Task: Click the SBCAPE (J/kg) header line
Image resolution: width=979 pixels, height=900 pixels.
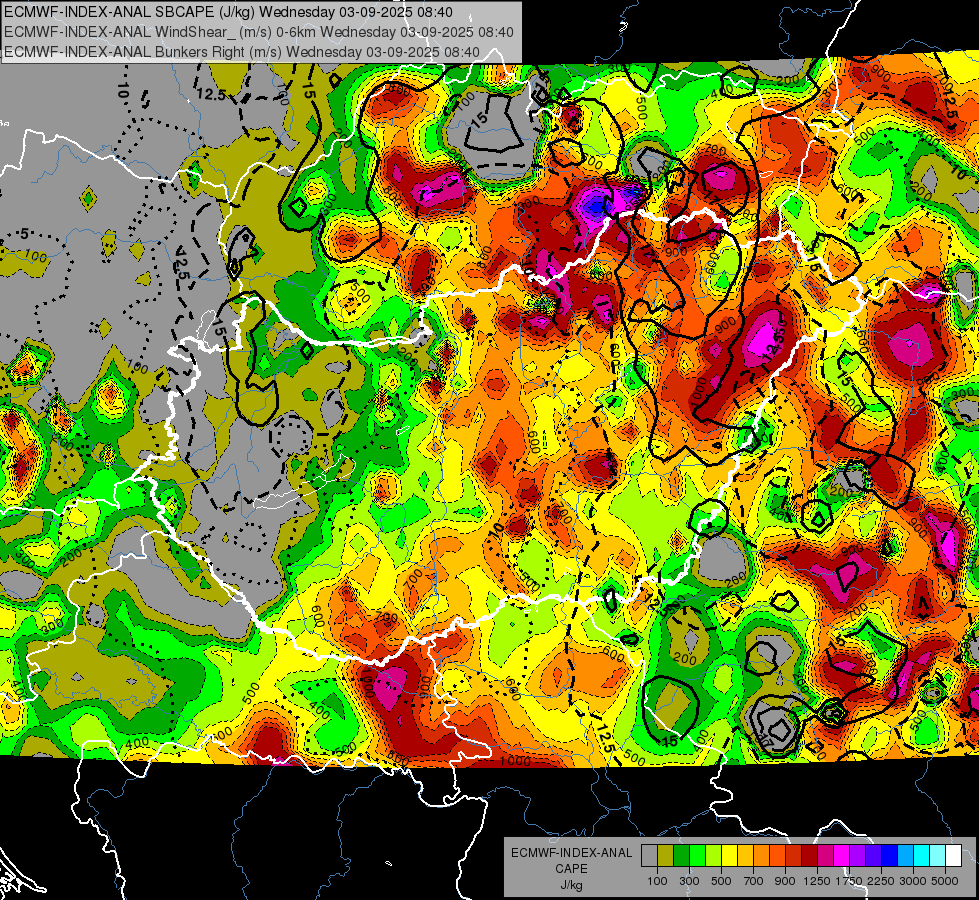Action: pyautogui.click(x=229, y=12)
